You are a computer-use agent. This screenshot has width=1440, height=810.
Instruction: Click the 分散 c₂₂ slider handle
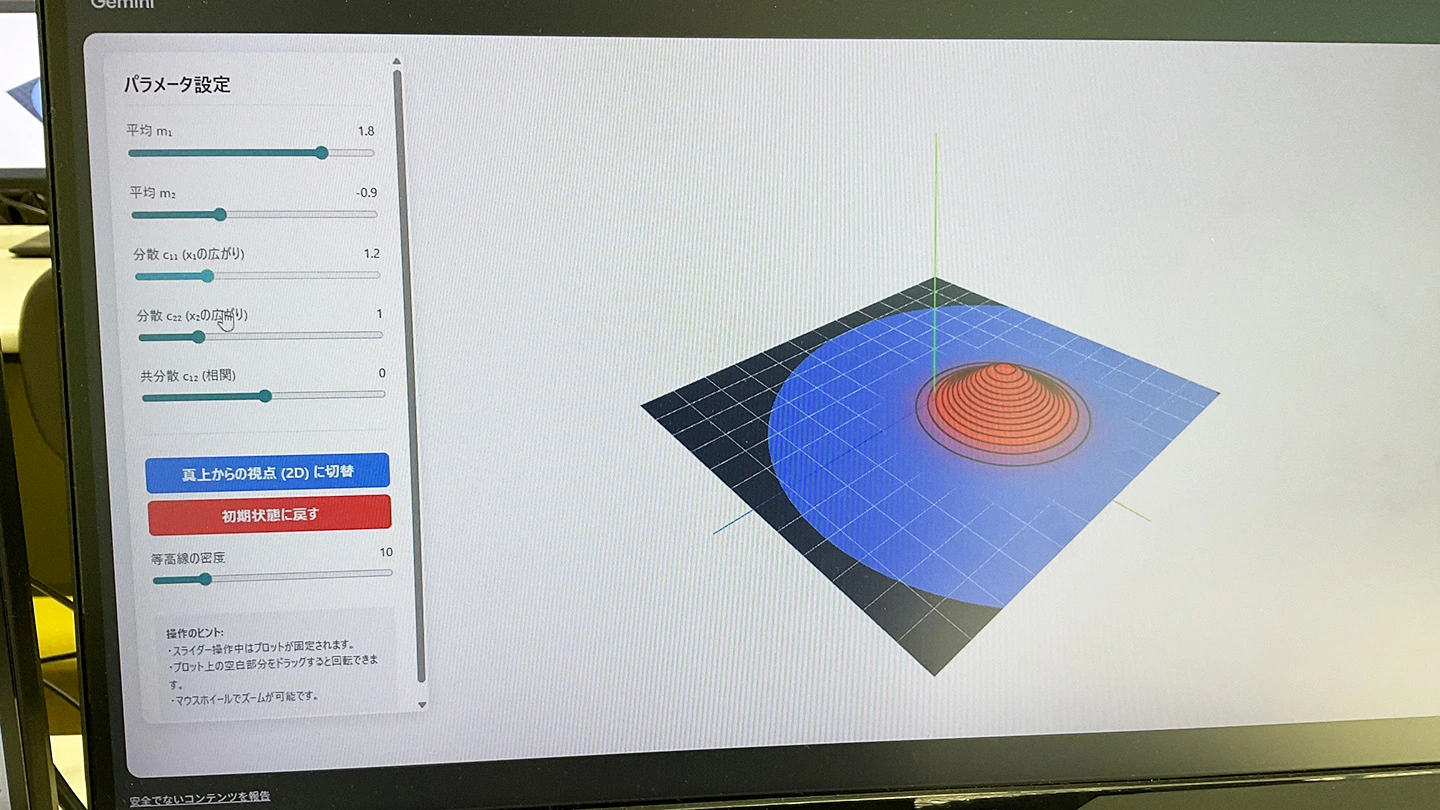pos(198,336)
